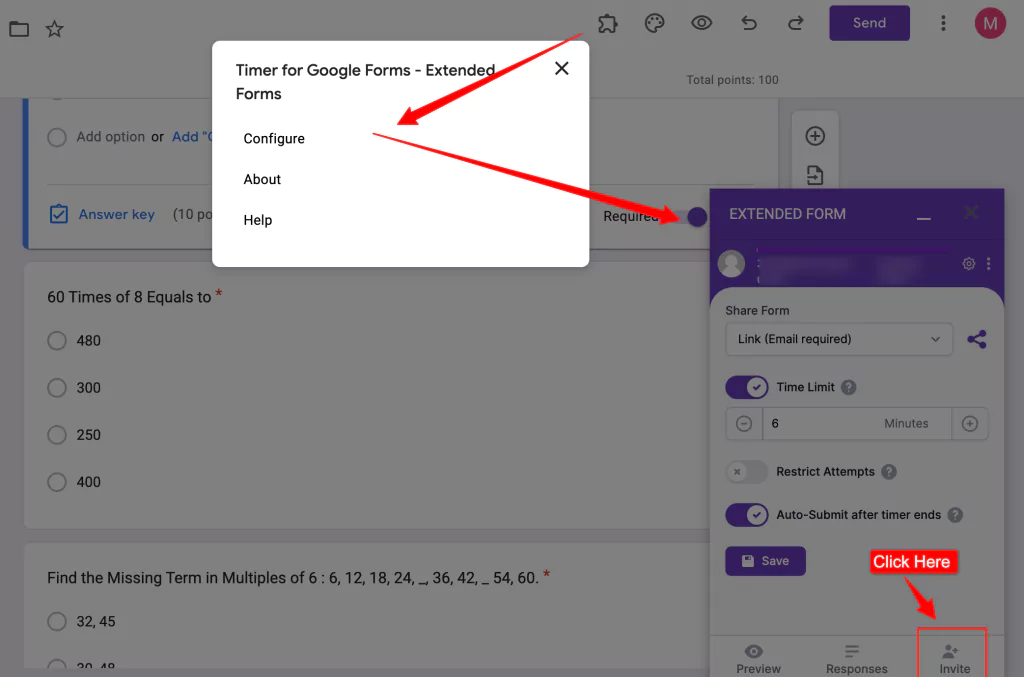The width and height of the screenshot is (1024, 677).
Task: Open the kebab menu in Extended Form header
Action: [x=988, y=263]
